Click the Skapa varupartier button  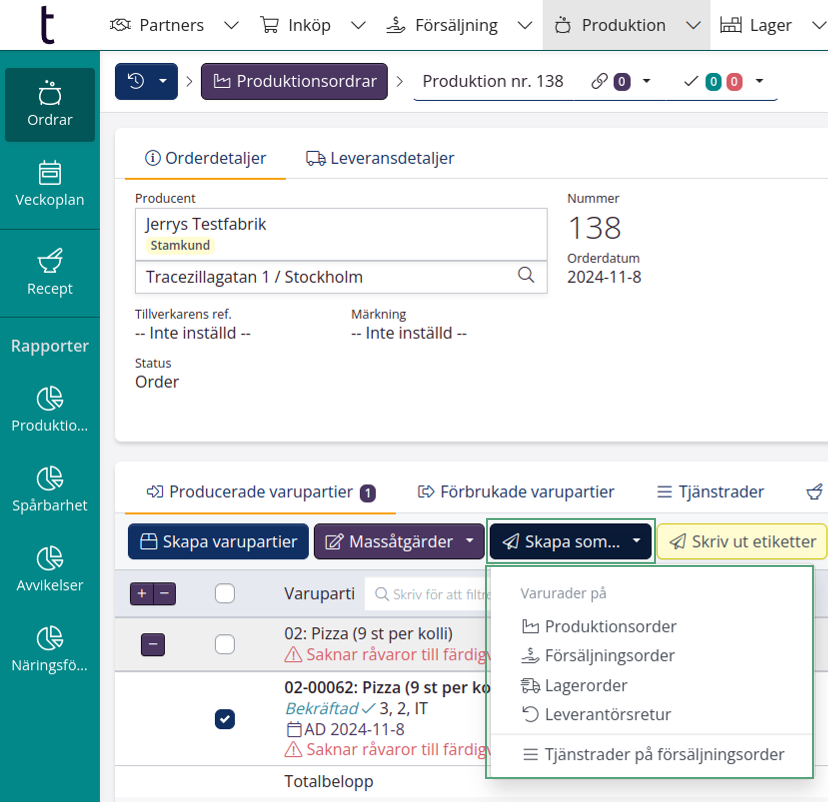[218, 542]
